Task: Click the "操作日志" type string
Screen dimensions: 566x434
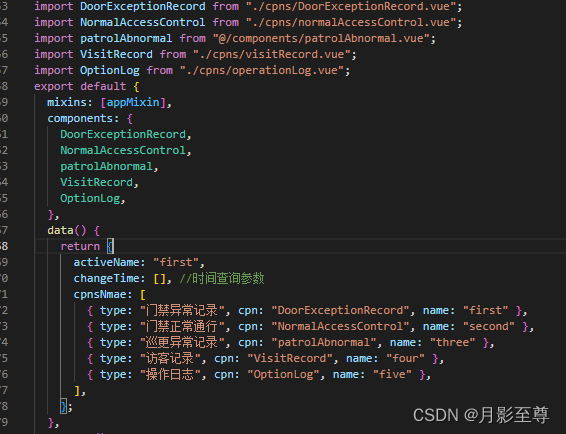Action: point(170,374)
